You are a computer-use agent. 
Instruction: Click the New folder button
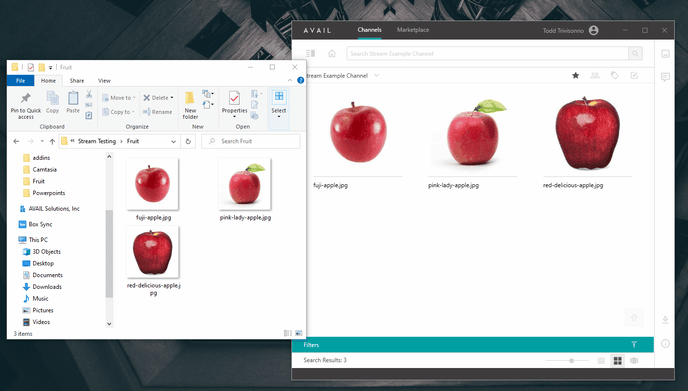(190, 105)
